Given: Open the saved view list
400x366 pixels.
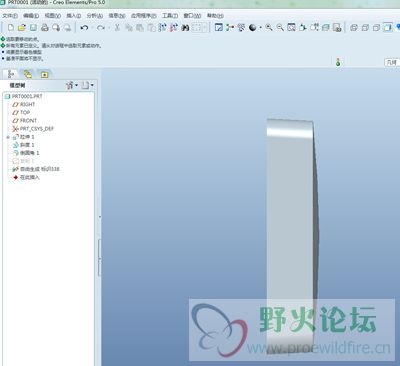Looking at the screenshot, I should click(x=314, y=28).
